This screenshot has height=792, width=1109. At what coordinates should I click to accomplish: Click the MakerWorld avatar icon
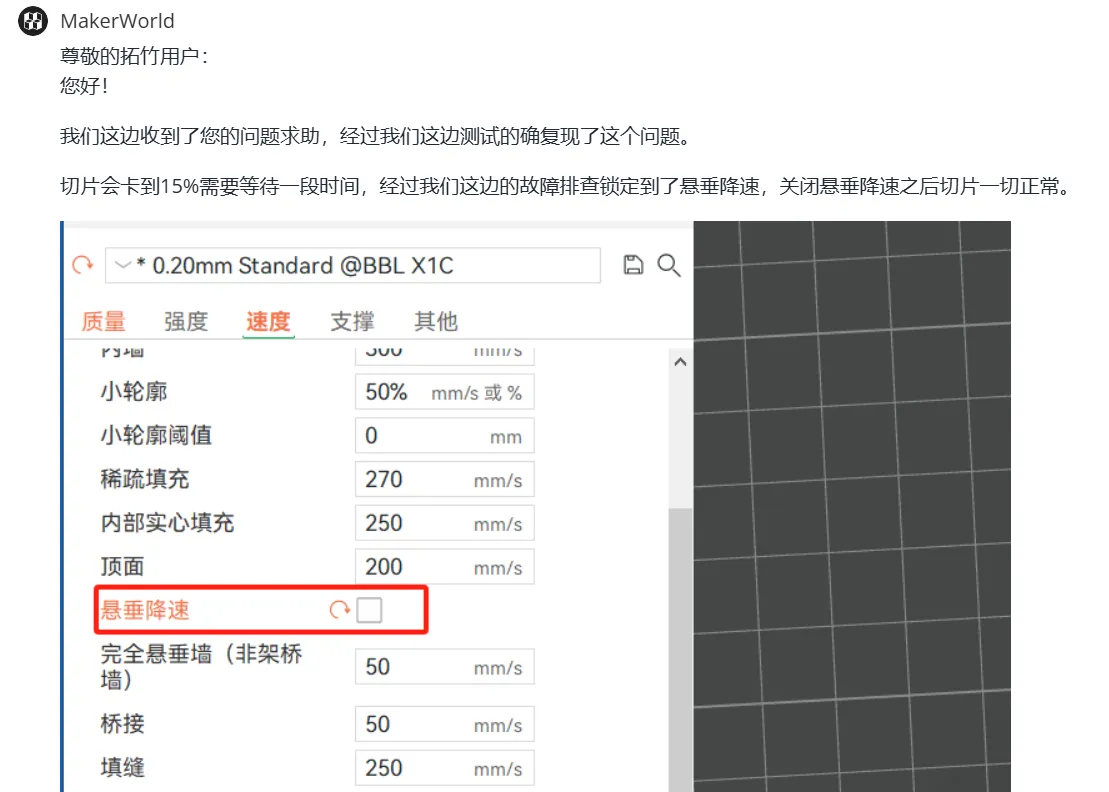(x=33, y=21)
